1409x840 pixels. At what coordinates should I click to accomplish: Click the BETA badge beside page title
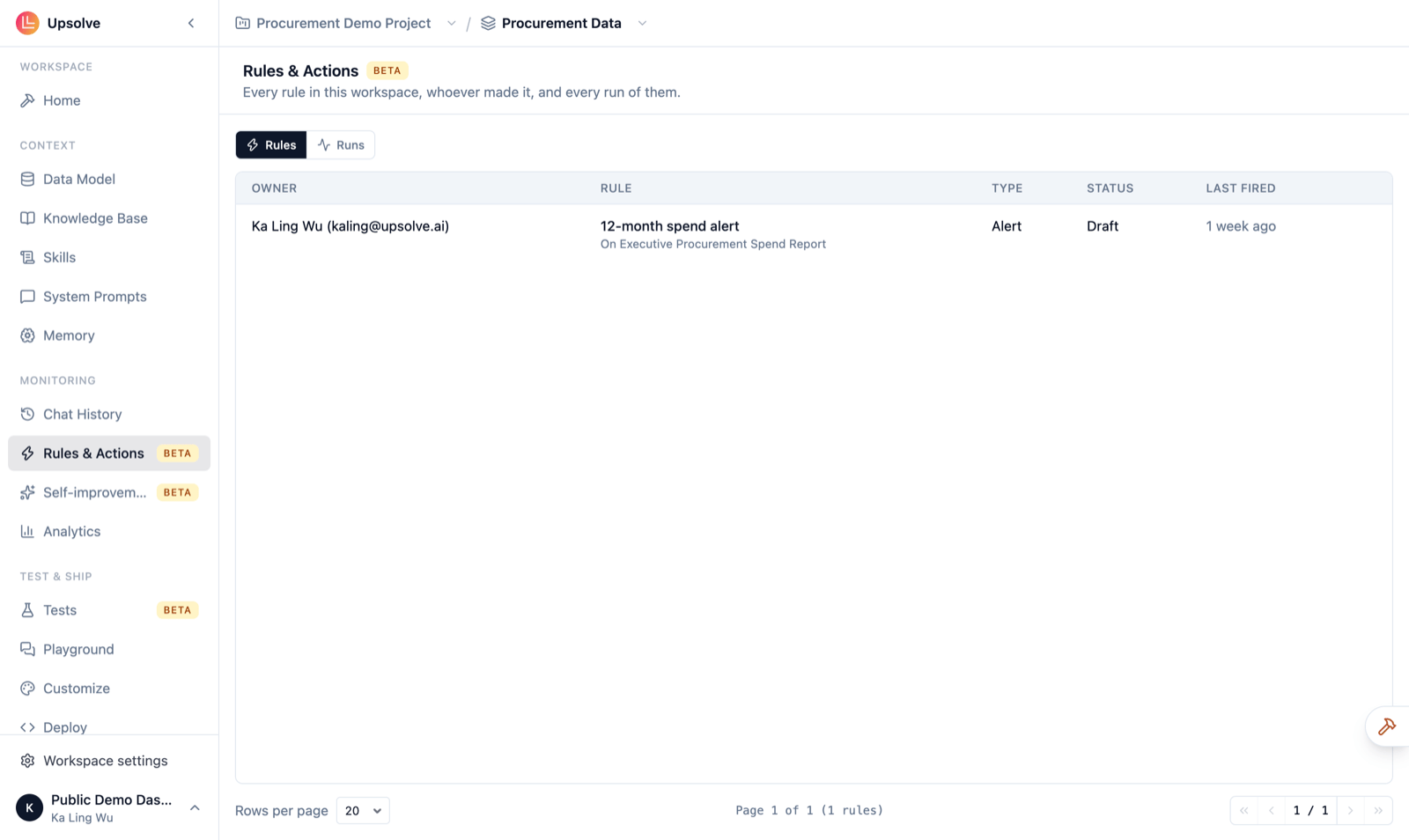[x=387, y=70]
